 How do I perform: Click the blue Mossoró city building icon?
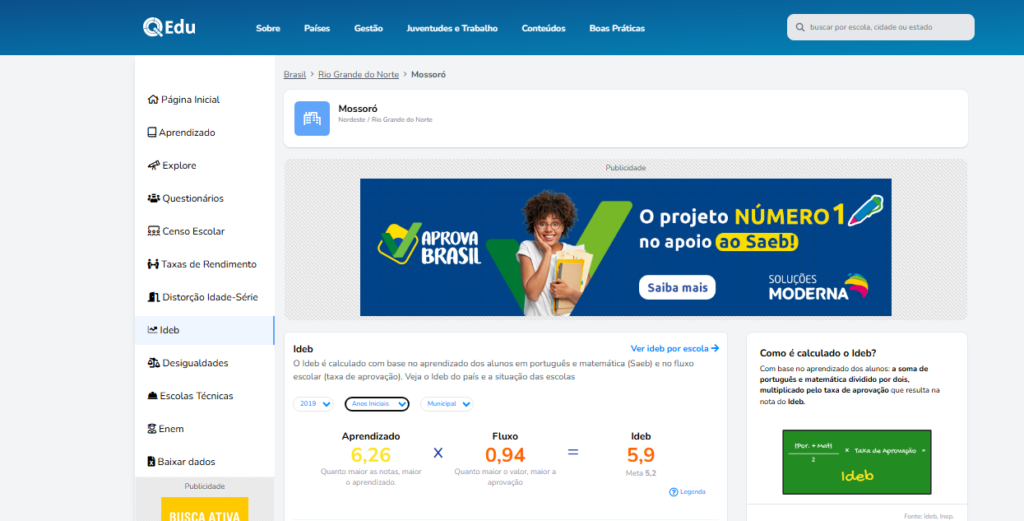312,118
